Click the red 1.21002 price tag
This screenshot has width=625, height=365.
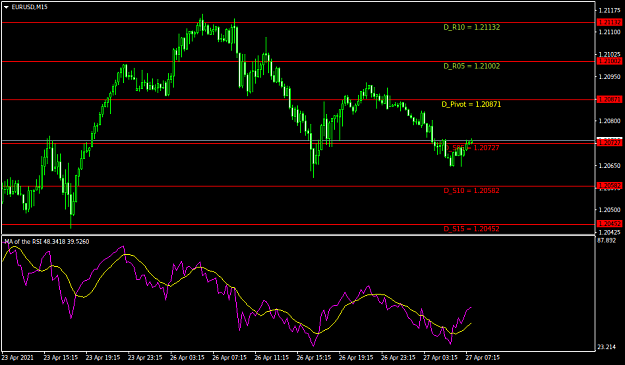tap(610, 61)
